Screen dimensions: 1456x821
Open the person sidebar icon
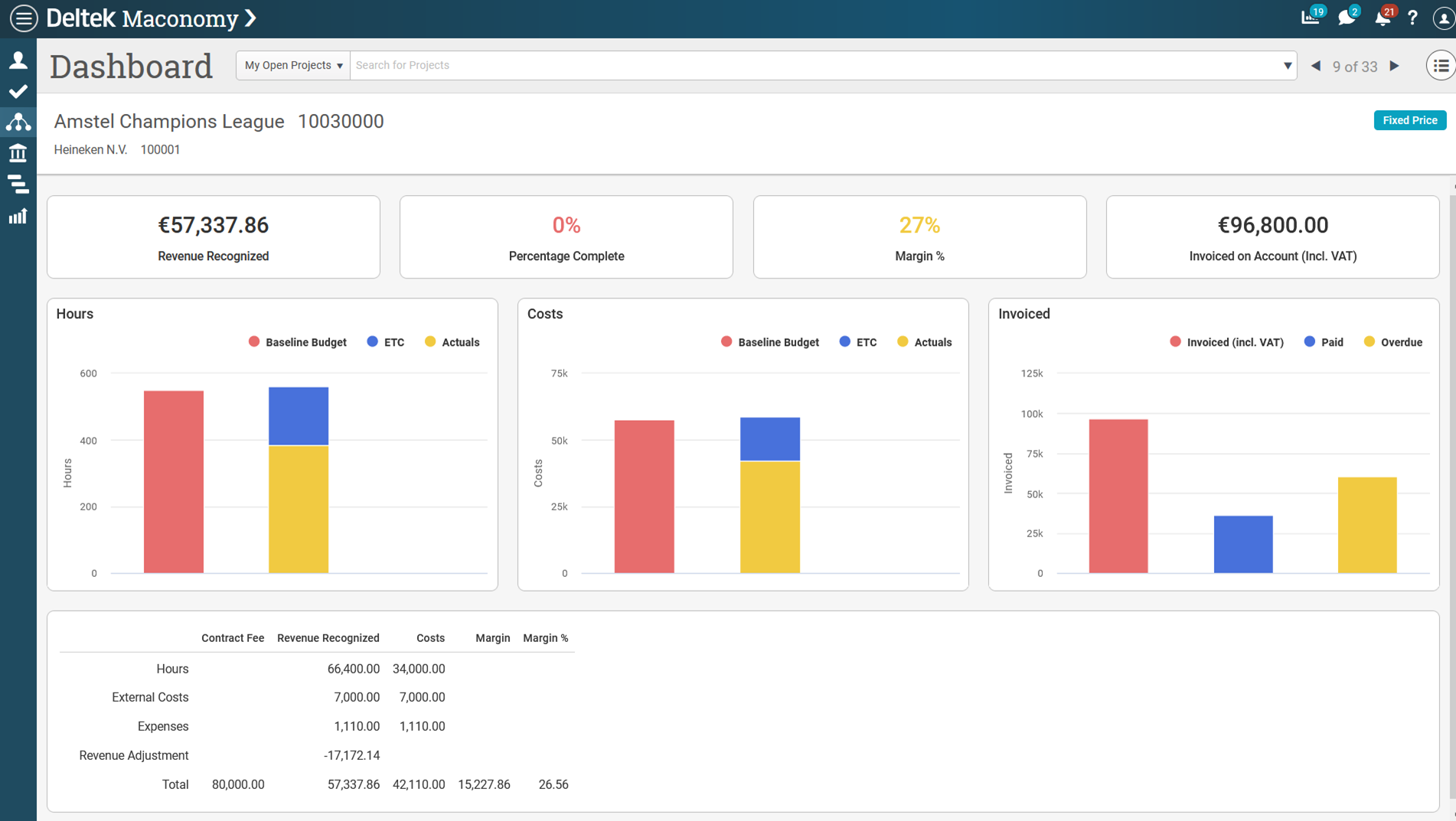click(18, 60)
